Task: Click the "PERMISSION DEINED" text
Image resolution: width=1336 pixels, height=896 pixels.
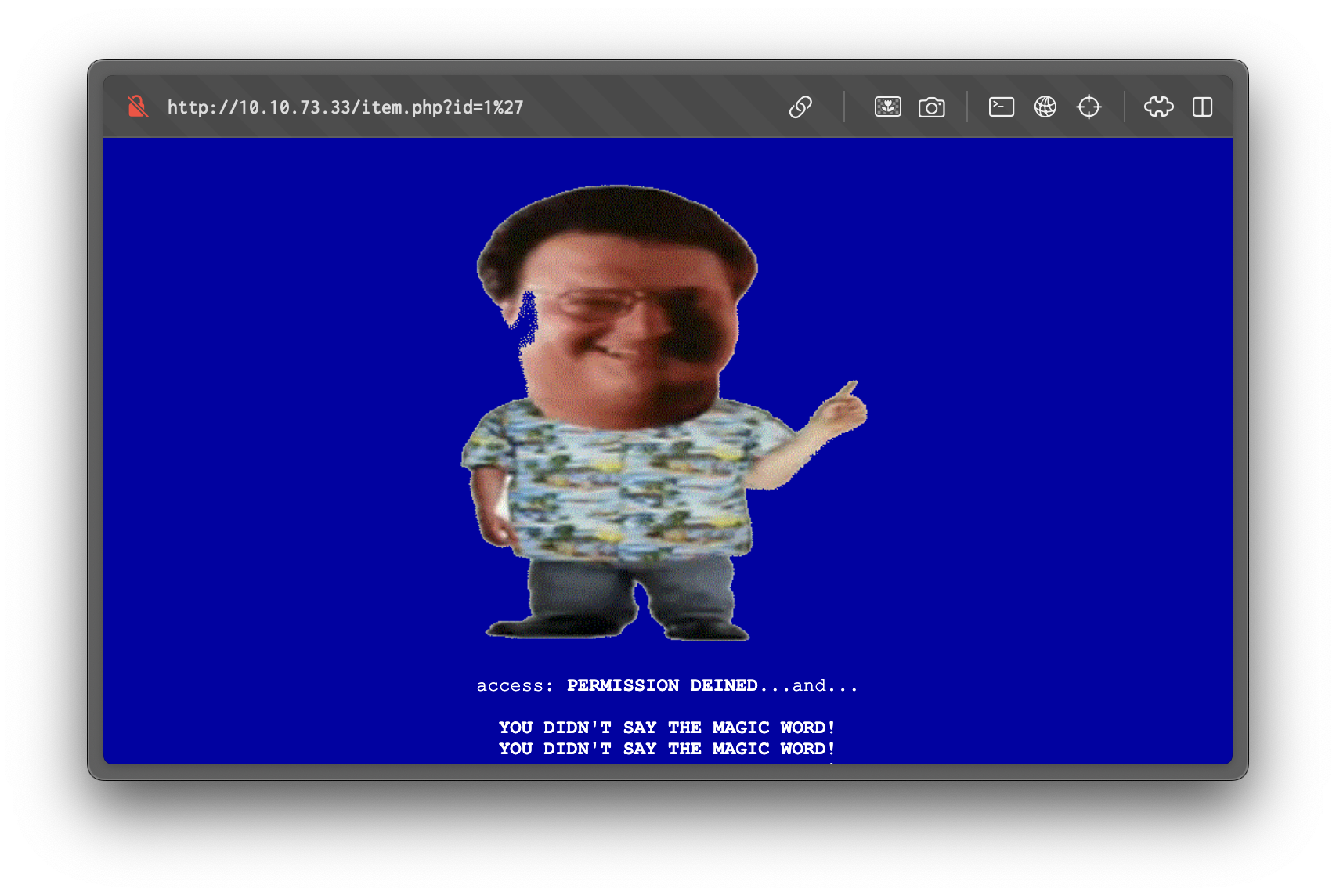Action: [662, 685]
